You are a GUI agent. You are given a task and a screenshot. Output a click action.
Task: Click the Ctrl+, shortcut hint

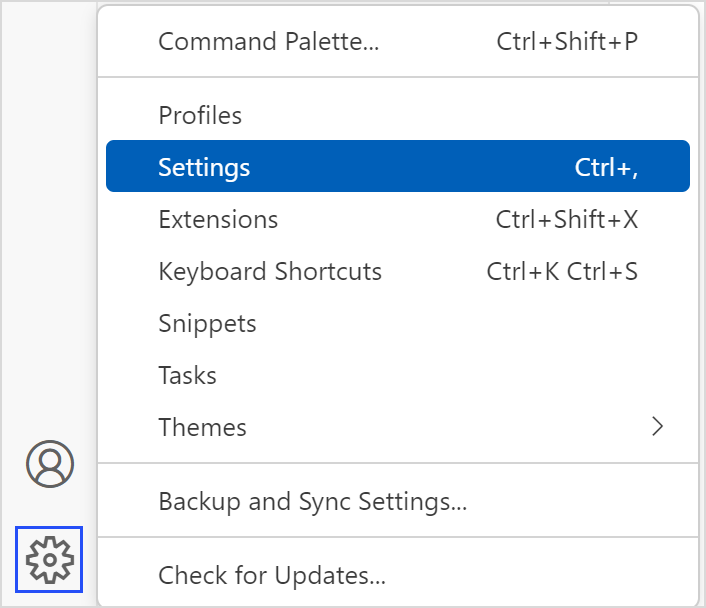click(x=606, y=168)
